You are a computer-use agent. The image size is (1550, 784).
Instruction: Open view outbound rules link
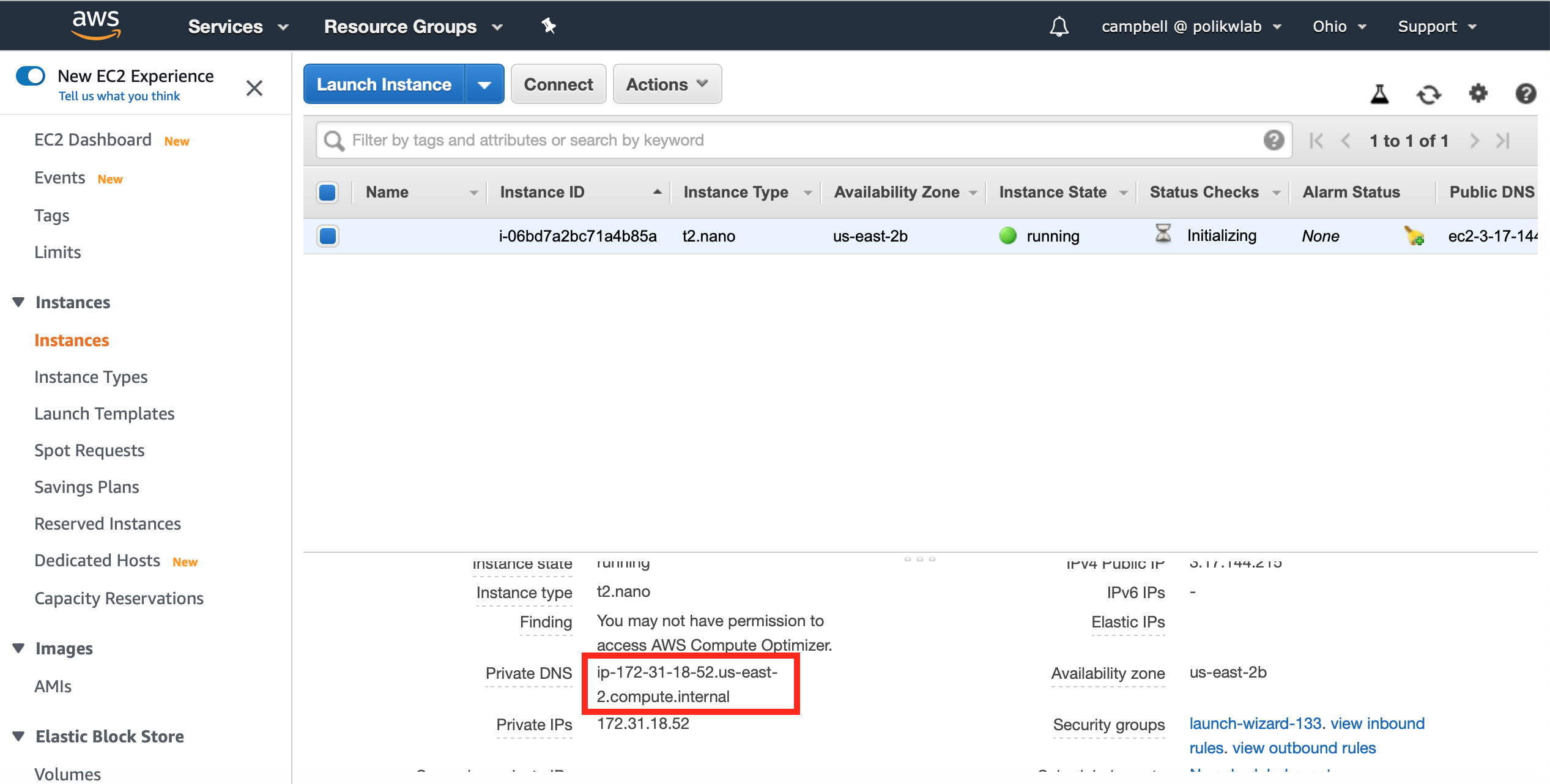coord(1303,748)
